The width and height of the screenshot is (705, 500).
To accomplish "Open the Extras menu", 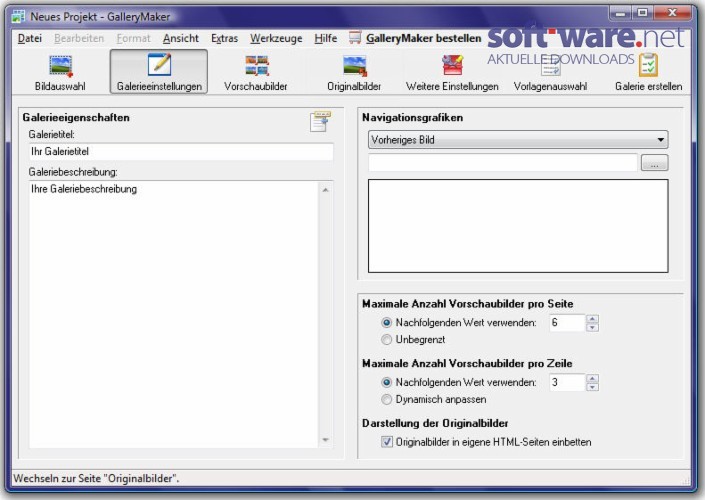I will click(x=224, y=38).
